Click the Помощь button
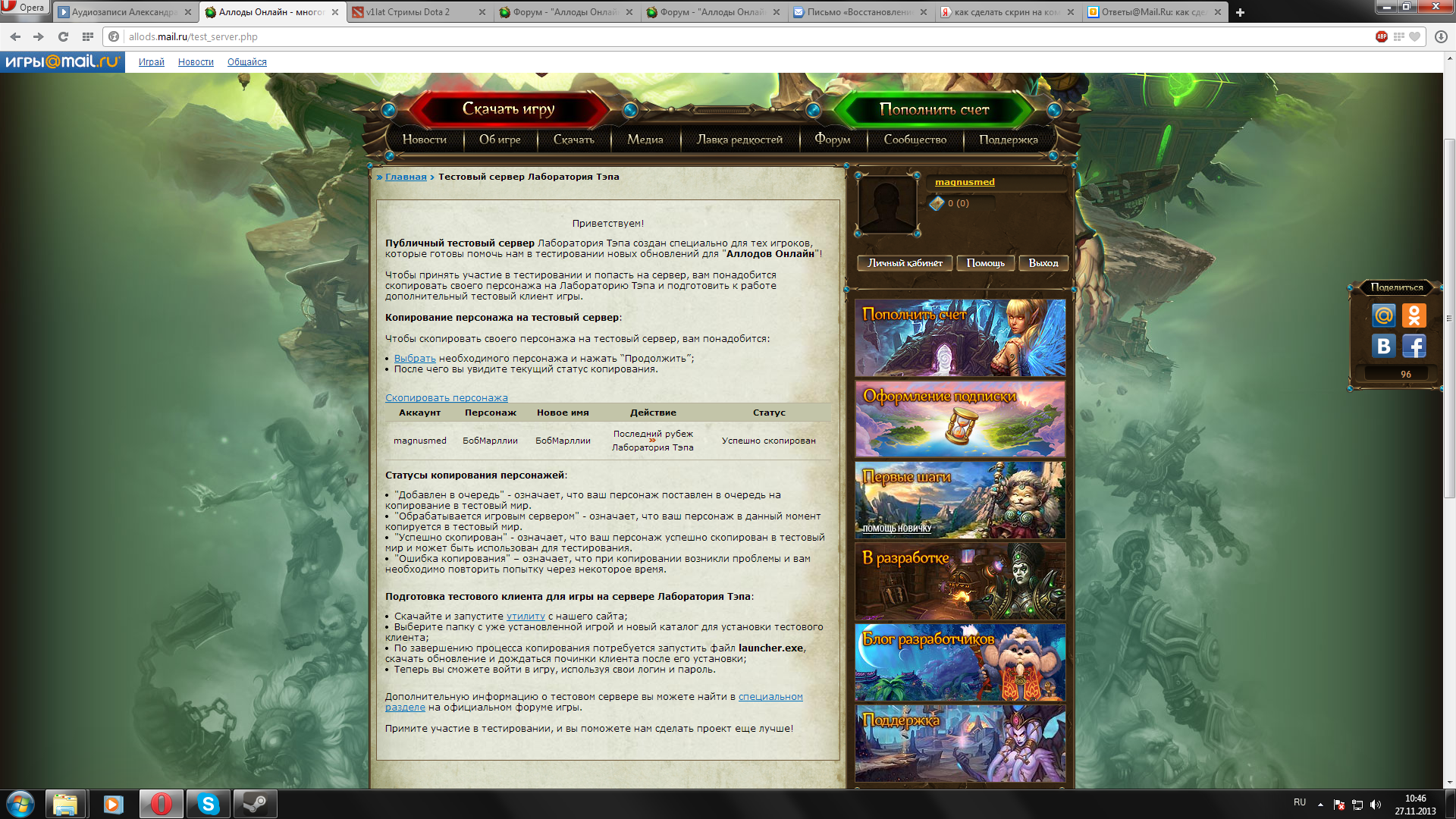1456x819 pixels. 986,263
